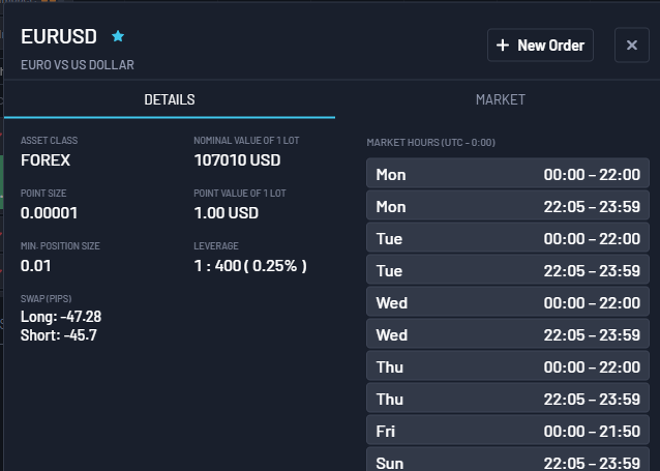Open the MARKET tab
The height and width of the screenshot is (471, 660).
(500, 100)
